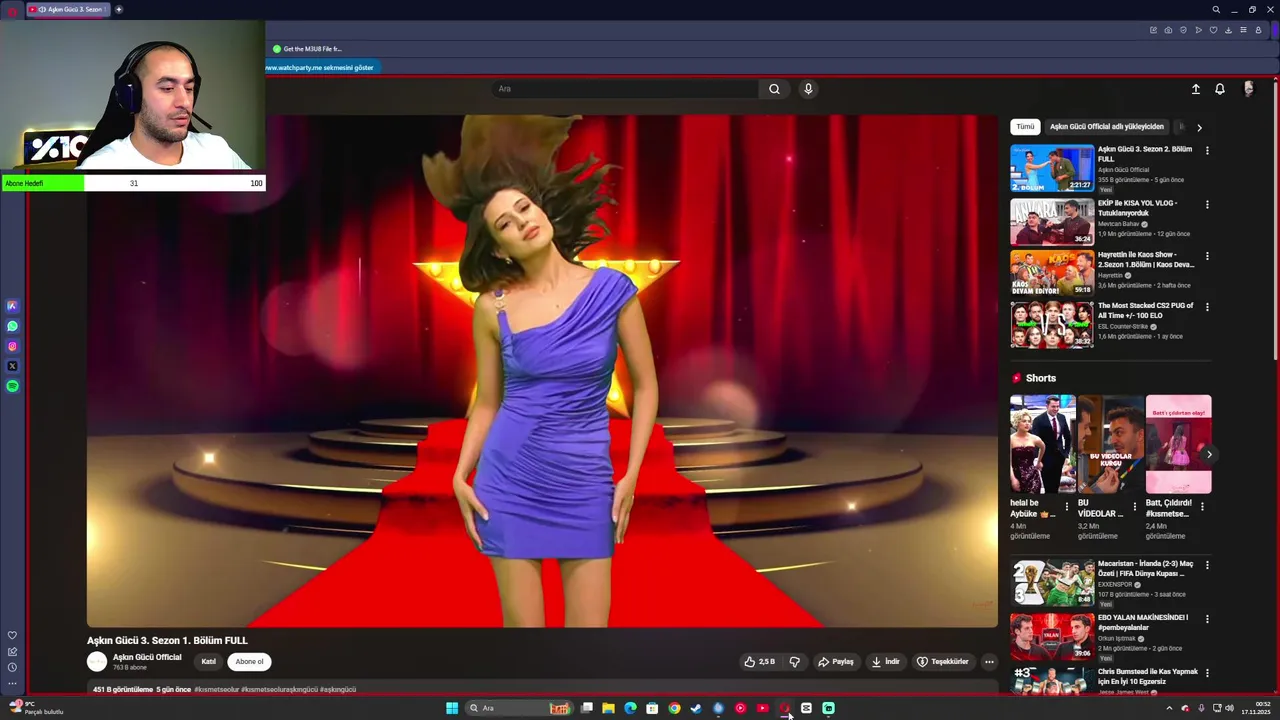The image size is (1280, 720).
Task: Open Aria AI icon in the Opera sidebar
Action: pos(12,306)
